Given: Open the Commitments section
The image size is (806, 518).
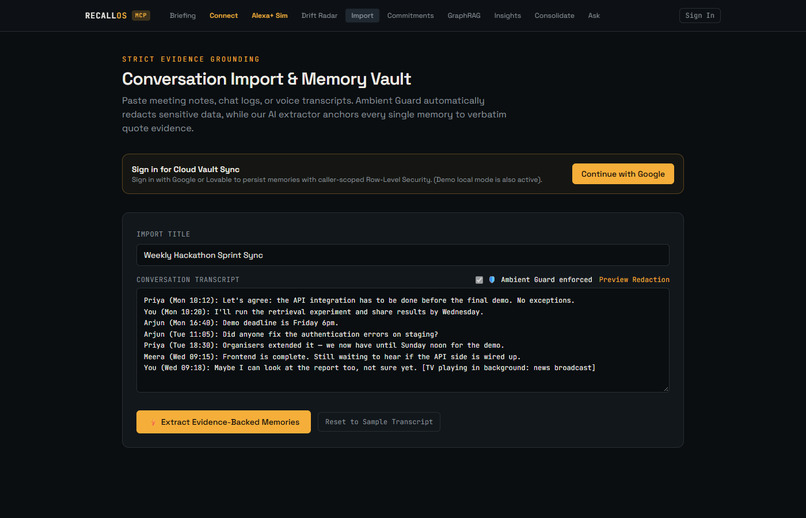Looking at the screenshot, I should pyautogui.click(x=410, y=15).
